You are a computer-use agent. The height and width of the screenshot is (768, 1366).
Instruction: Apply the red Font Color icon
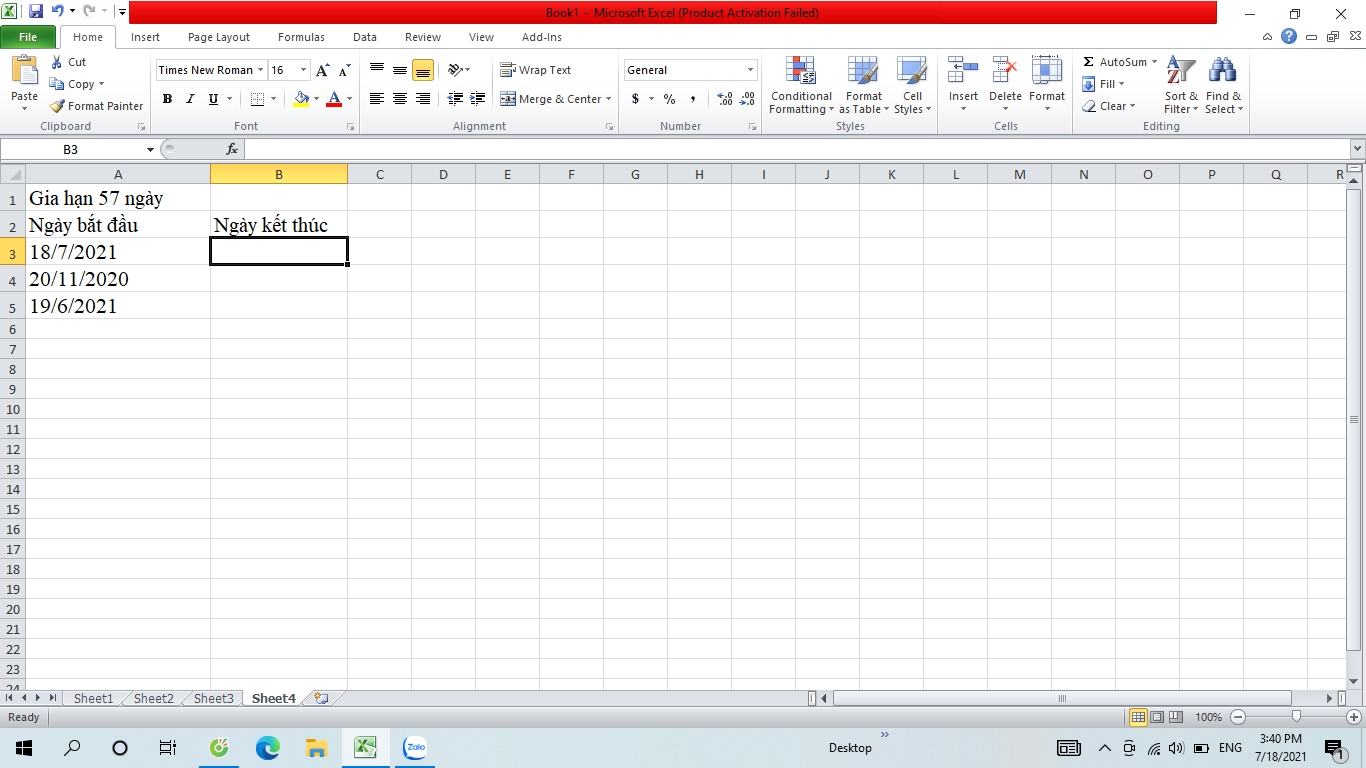pyautogui.click(x=334, y=99)
